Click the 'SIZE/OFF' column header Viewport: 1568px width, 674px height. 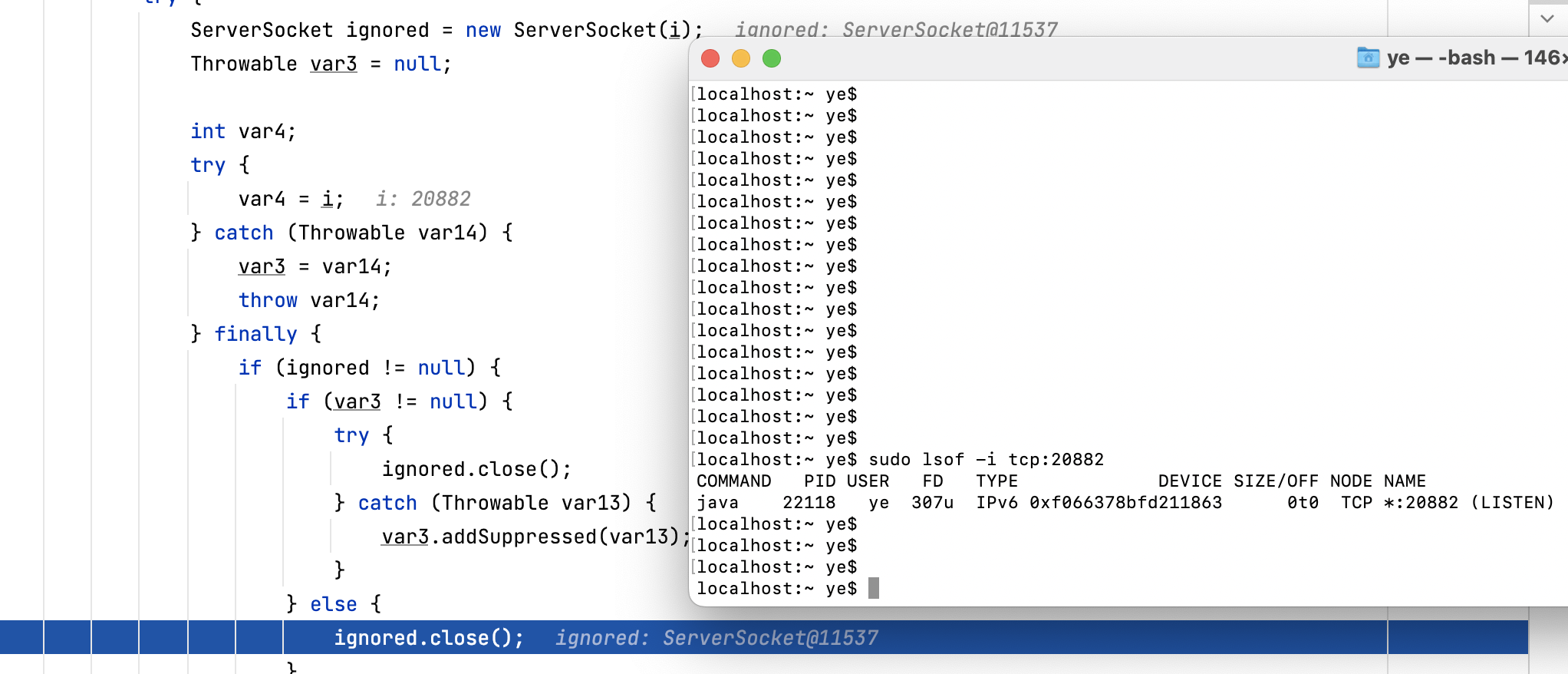click(x=1276, y=481)
